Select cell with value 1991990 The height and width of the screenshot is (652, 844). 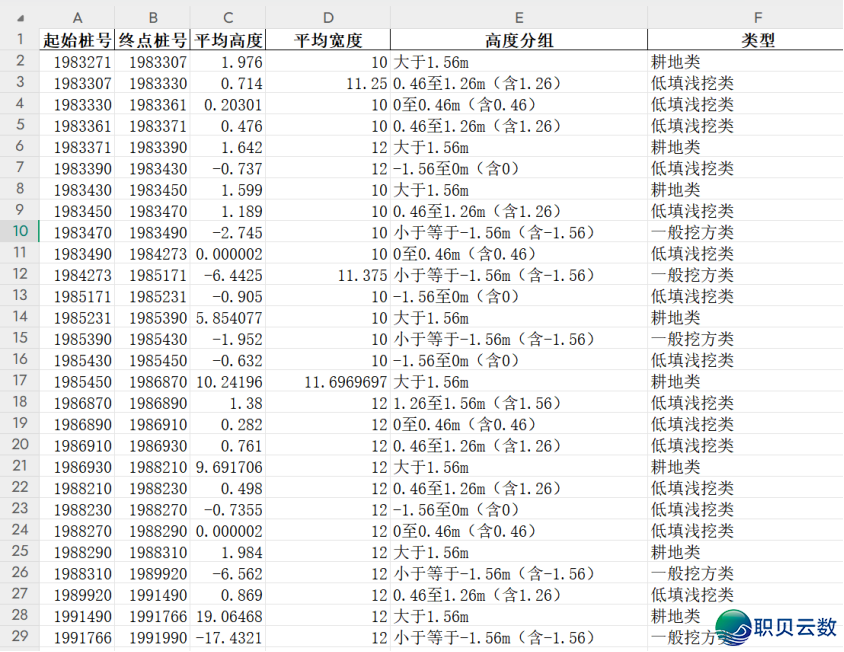[x=152, y=637]
